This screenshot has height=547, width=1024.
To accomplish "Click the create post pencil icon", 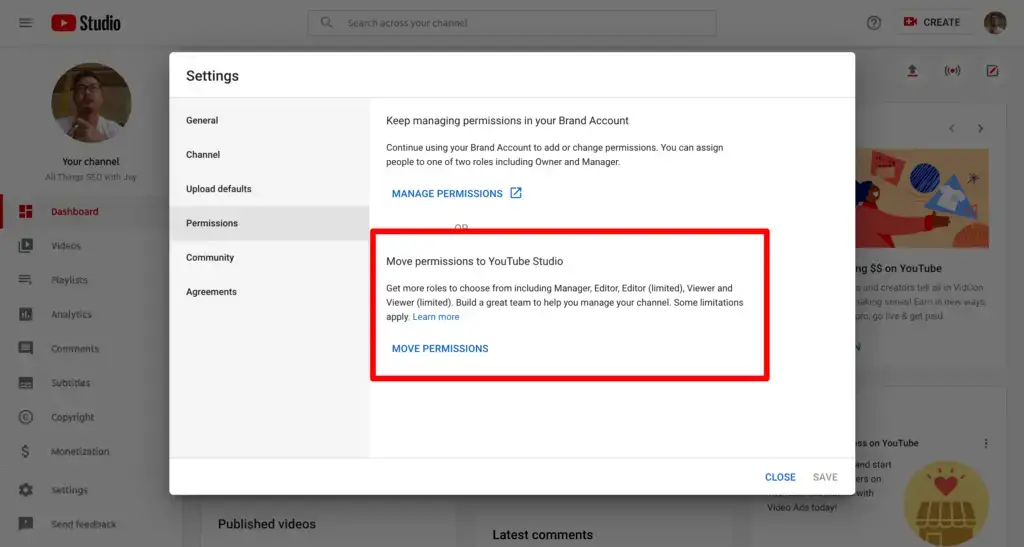I will click(x=992, y=70).
